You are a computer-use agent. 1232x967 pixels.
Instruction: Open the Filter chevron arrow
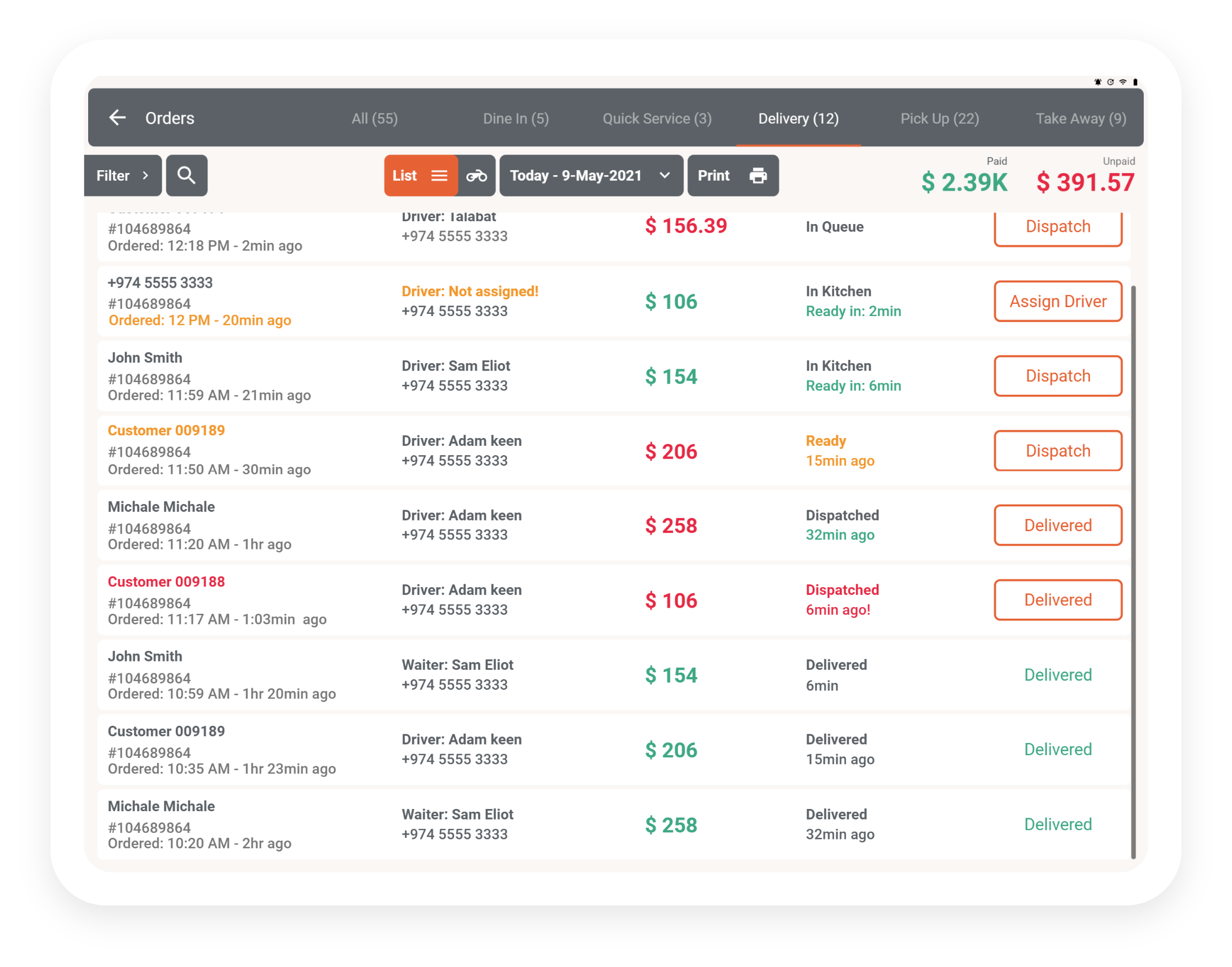coord(145,176)
